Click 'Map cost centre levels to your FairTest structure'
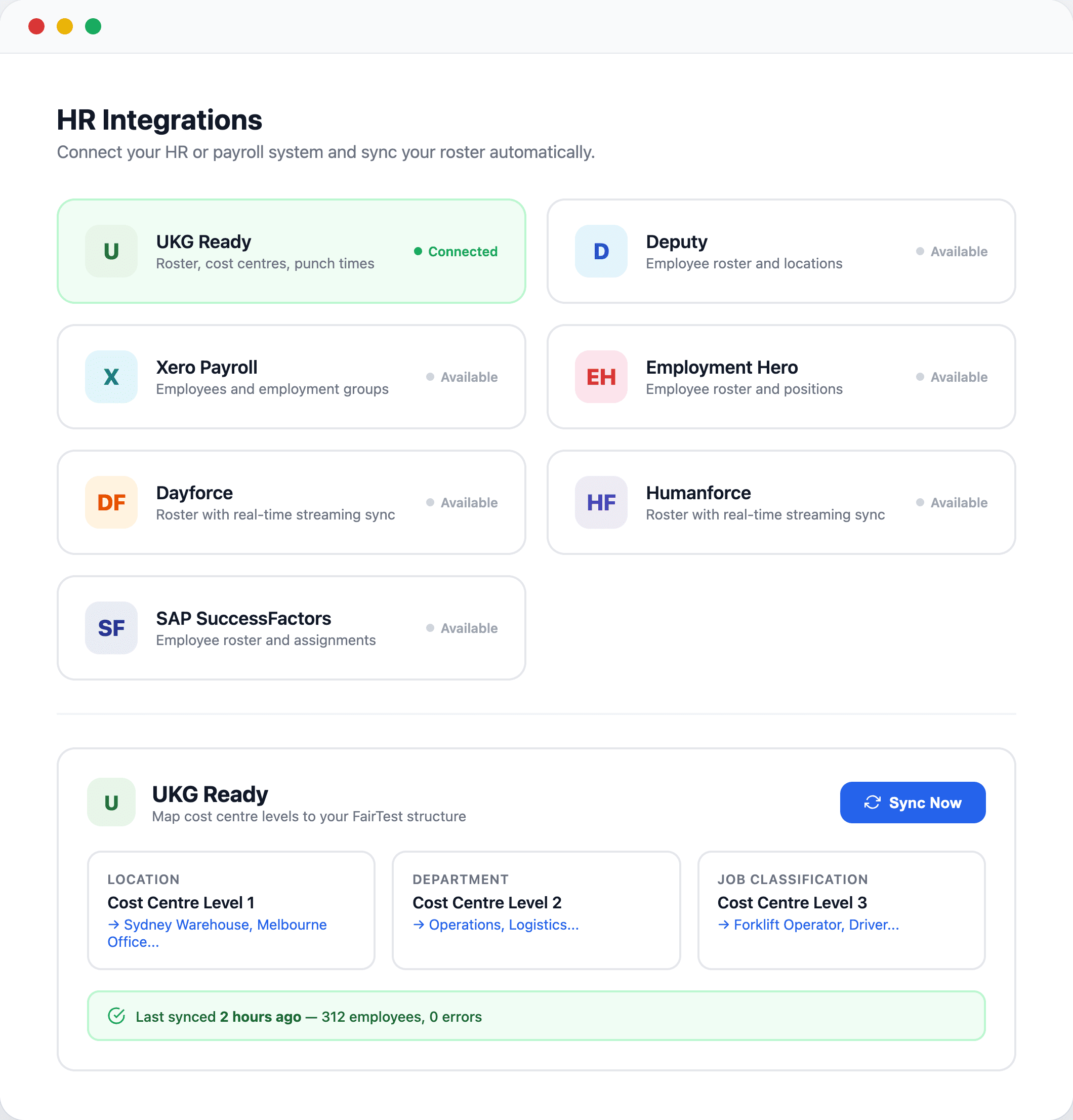Image resolution: width=1073 pixels, height=1120 pixels. [309, 817]
